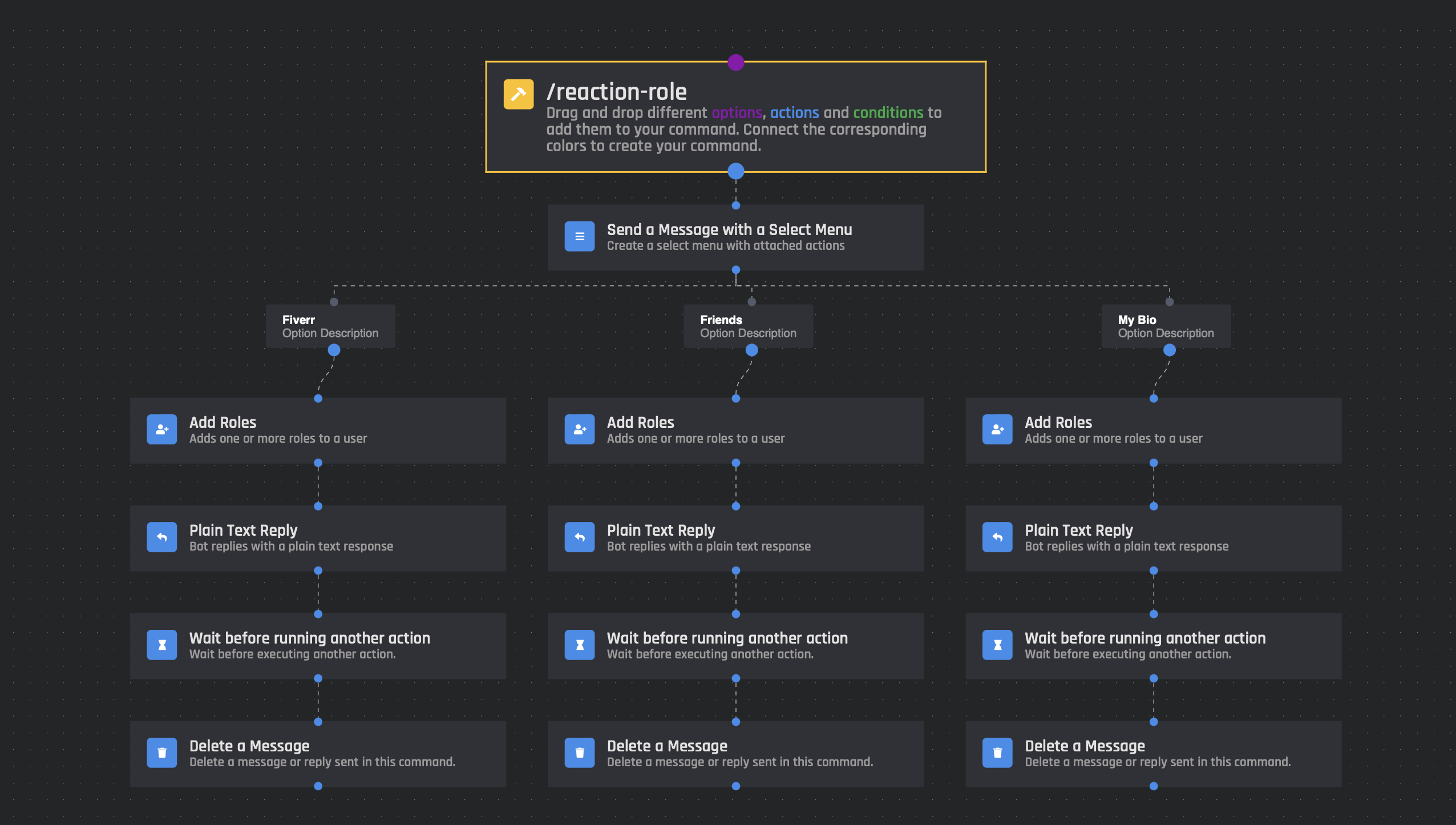This screenshot has width=1456, height=825.
Task: Click the grey connector dot above My Bio
Action: (1170, 302)
